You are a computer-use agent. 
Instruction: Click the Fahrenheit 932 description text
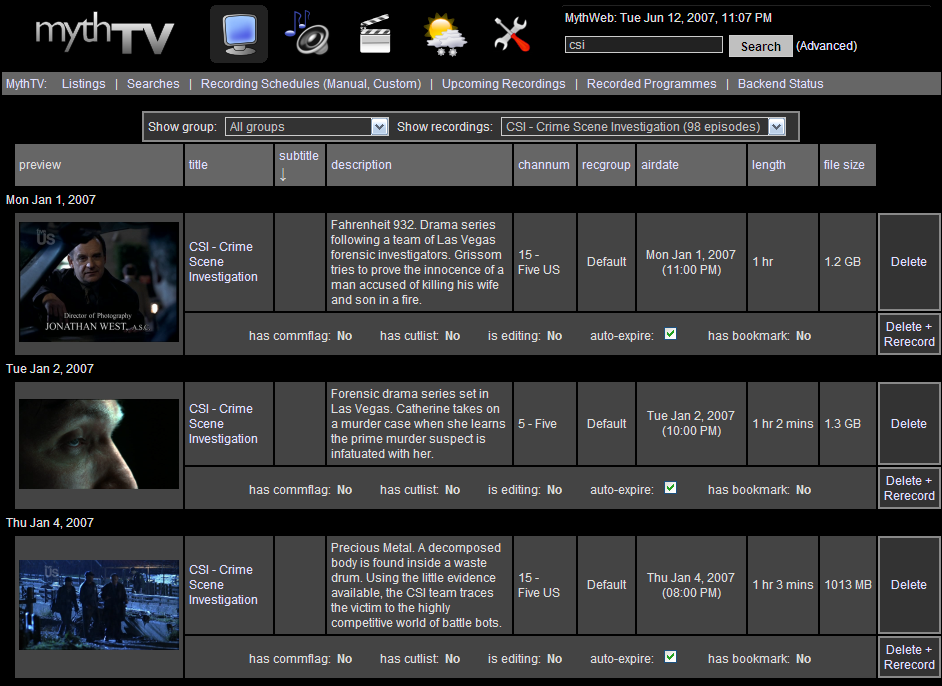(x=418, y=262)
